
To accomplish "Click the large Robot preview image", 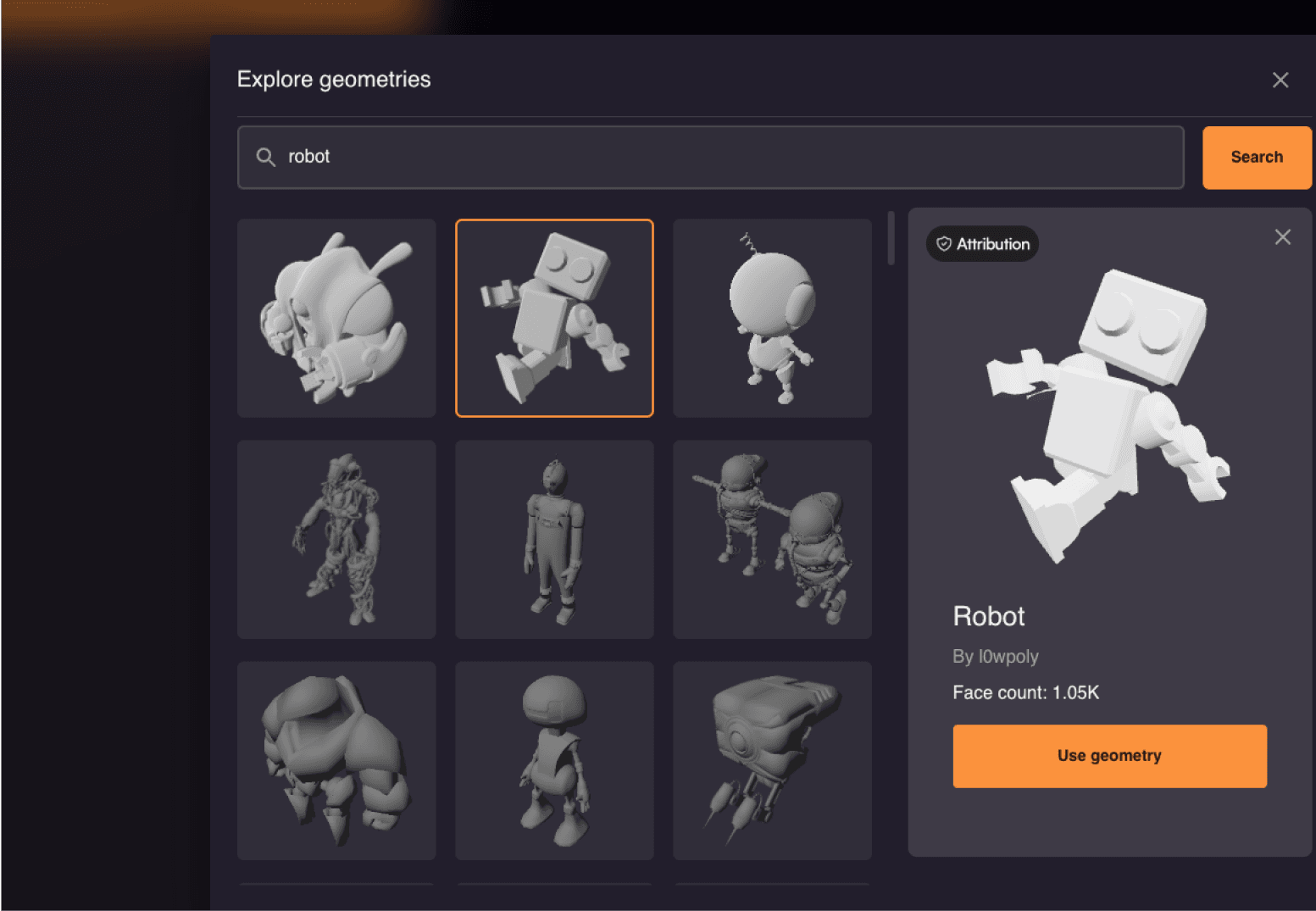I will click(x=1108, y=415).
